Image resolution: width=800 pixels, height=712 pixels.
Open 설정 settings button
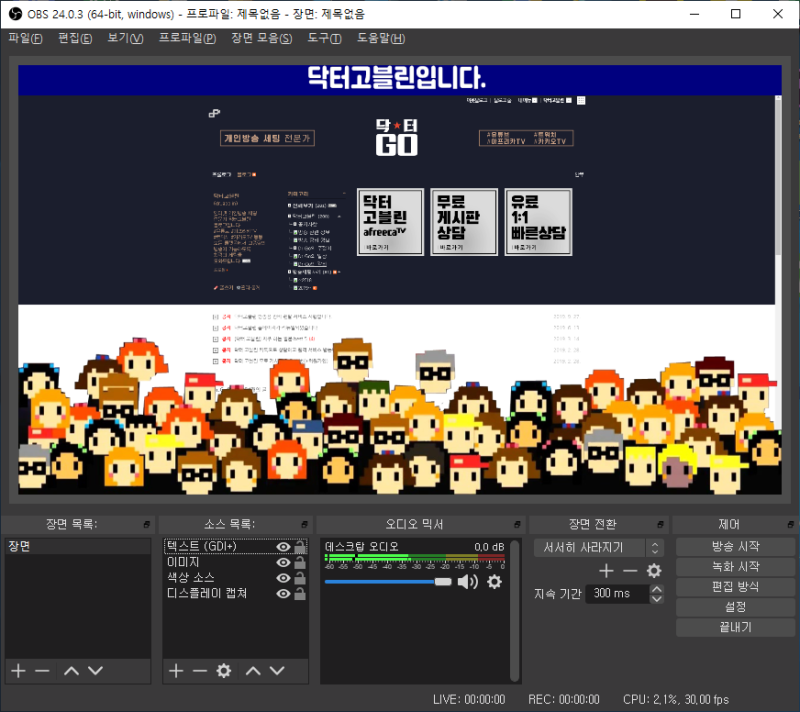point(735,607)
